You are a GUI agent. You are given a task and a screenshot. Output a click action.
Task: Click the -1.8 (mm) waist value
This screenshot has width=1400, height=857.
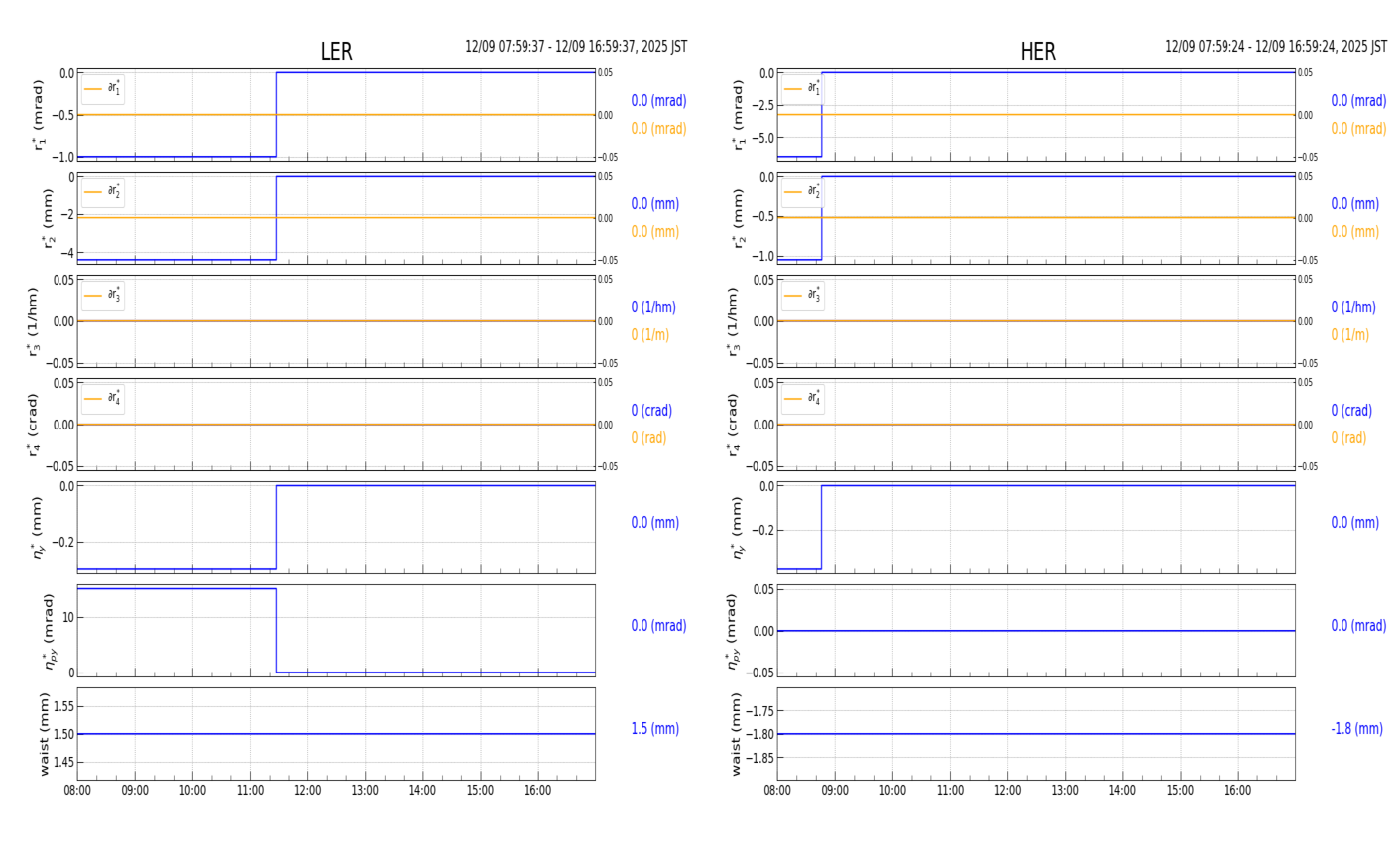[1356, 729]
